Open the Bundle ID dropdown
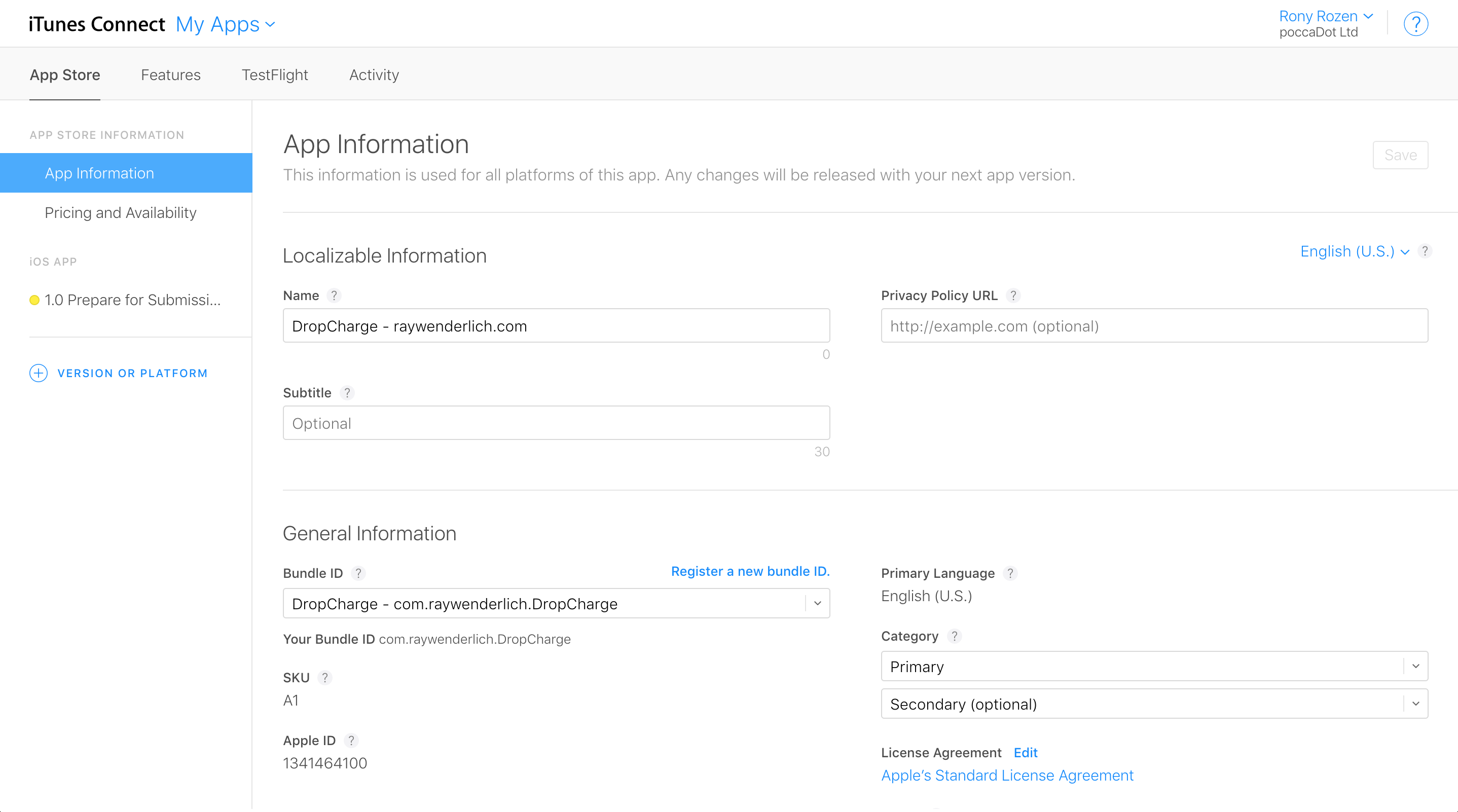 click(x=817, y=603)
